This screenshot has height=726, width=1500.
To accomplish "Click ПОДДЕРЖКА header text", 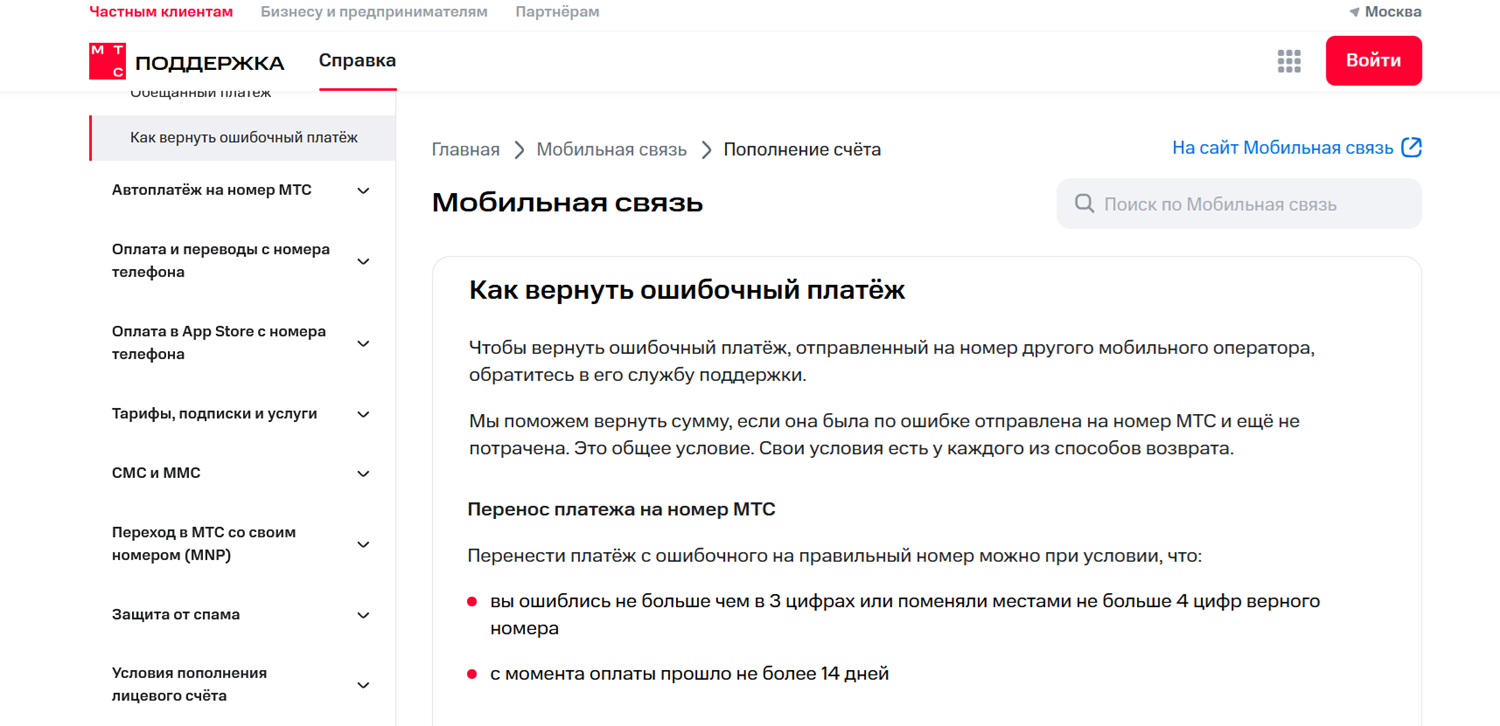I will click(209, 63).
